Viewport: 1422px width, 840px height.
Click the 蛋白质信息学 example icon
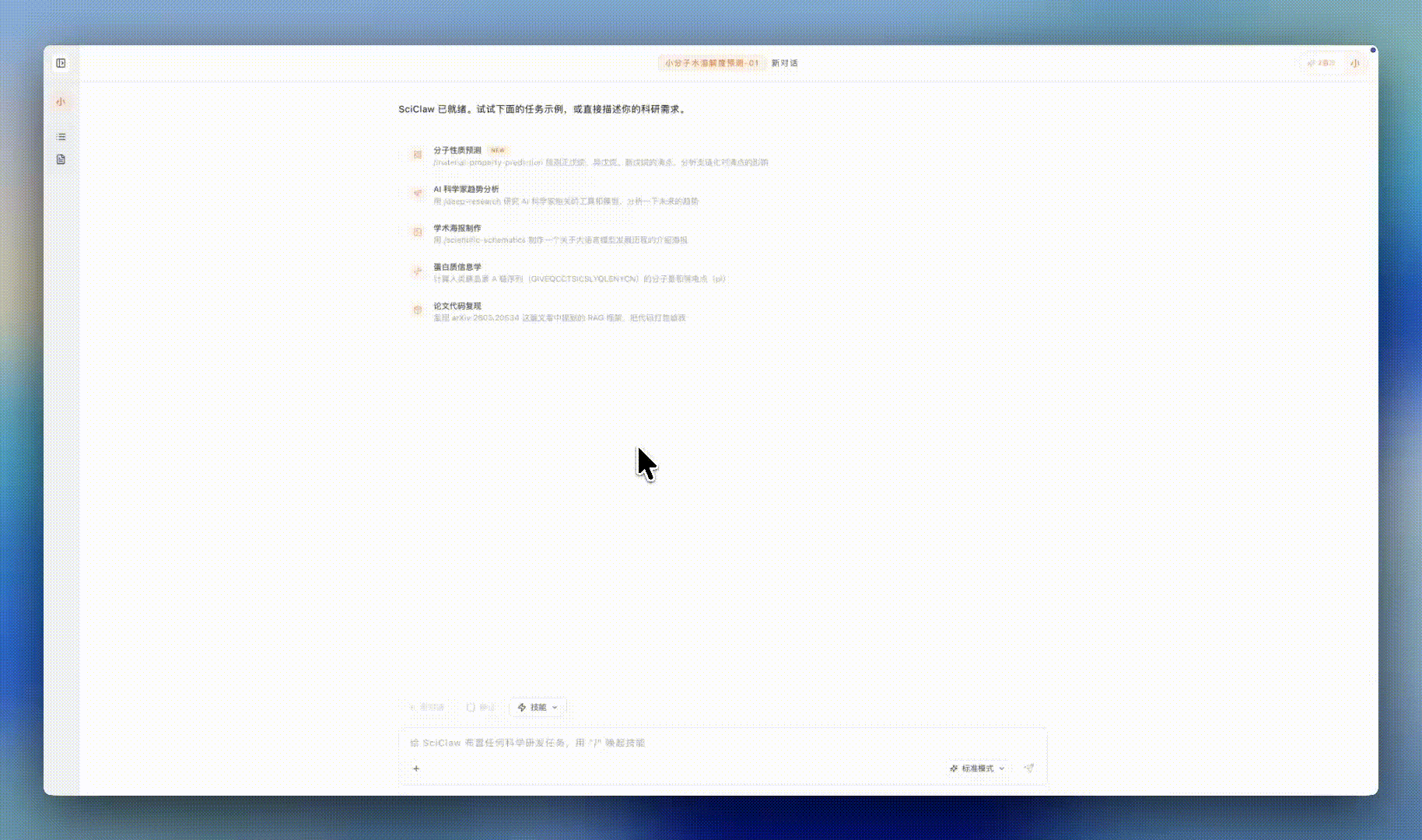tap(418, 271)
